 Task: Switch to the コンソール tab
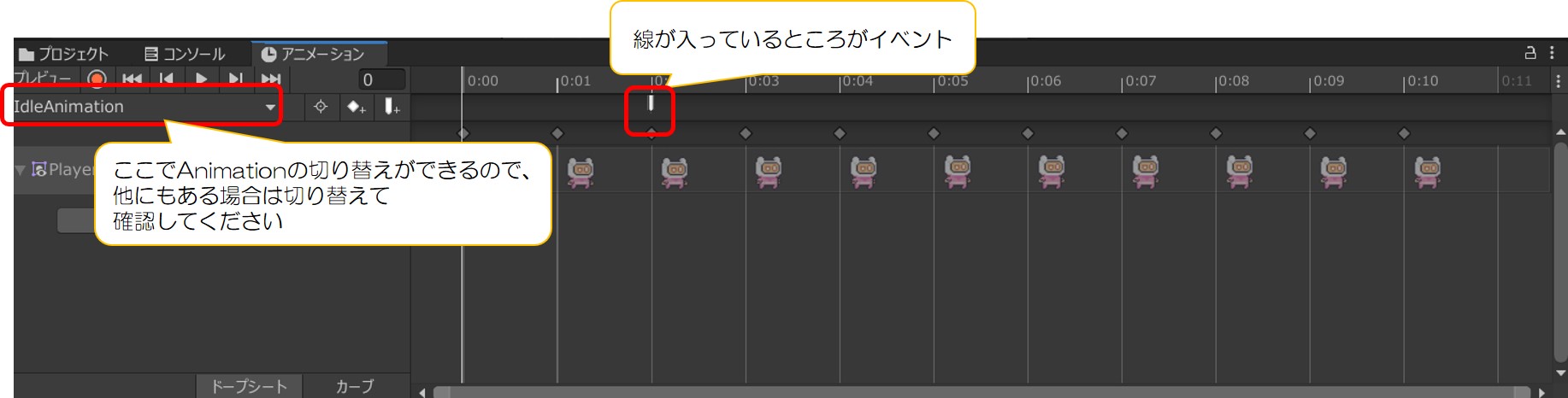185,54
